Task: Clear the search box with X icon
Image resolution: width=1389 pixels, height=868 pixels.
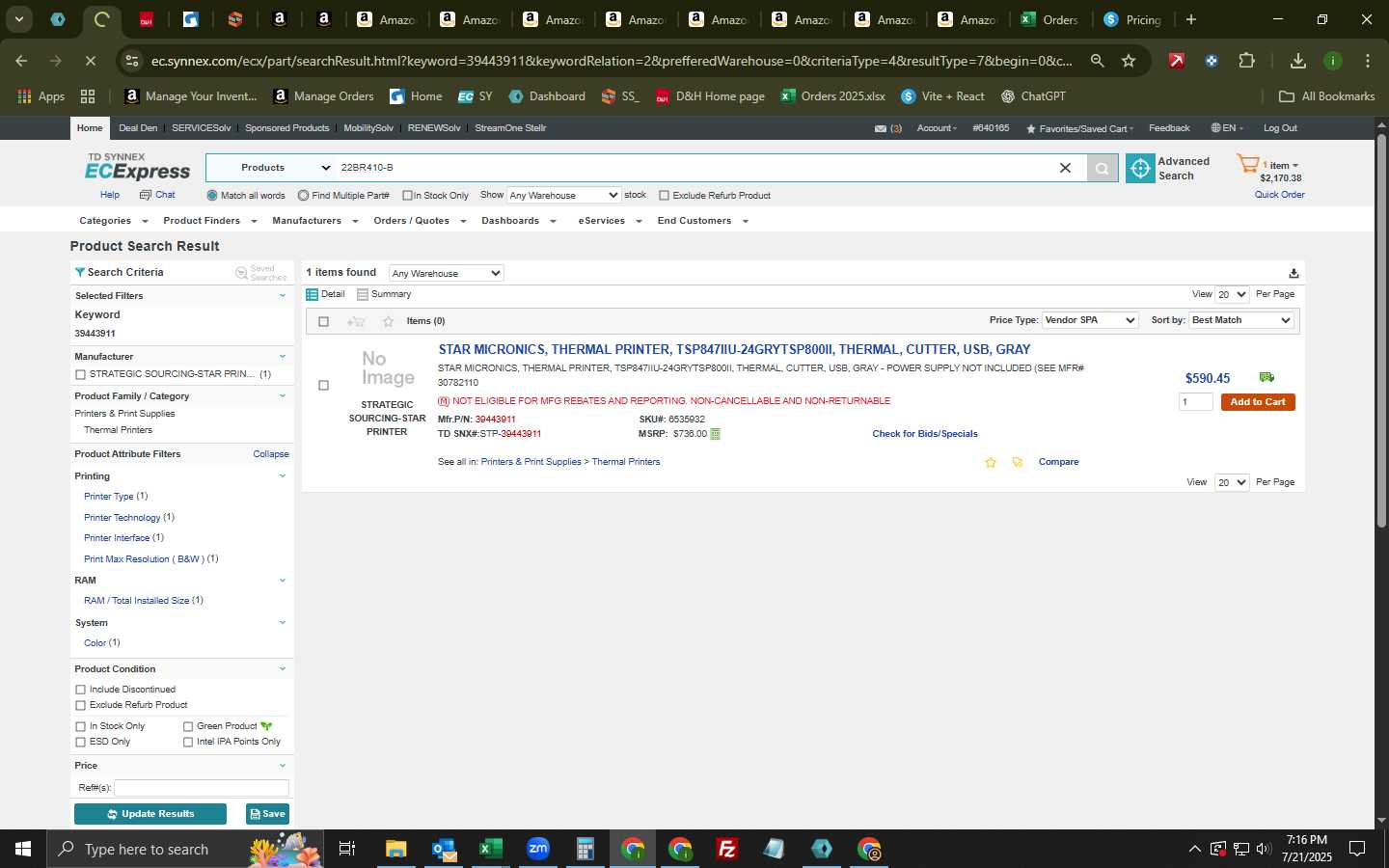Action: (1065, 168)
